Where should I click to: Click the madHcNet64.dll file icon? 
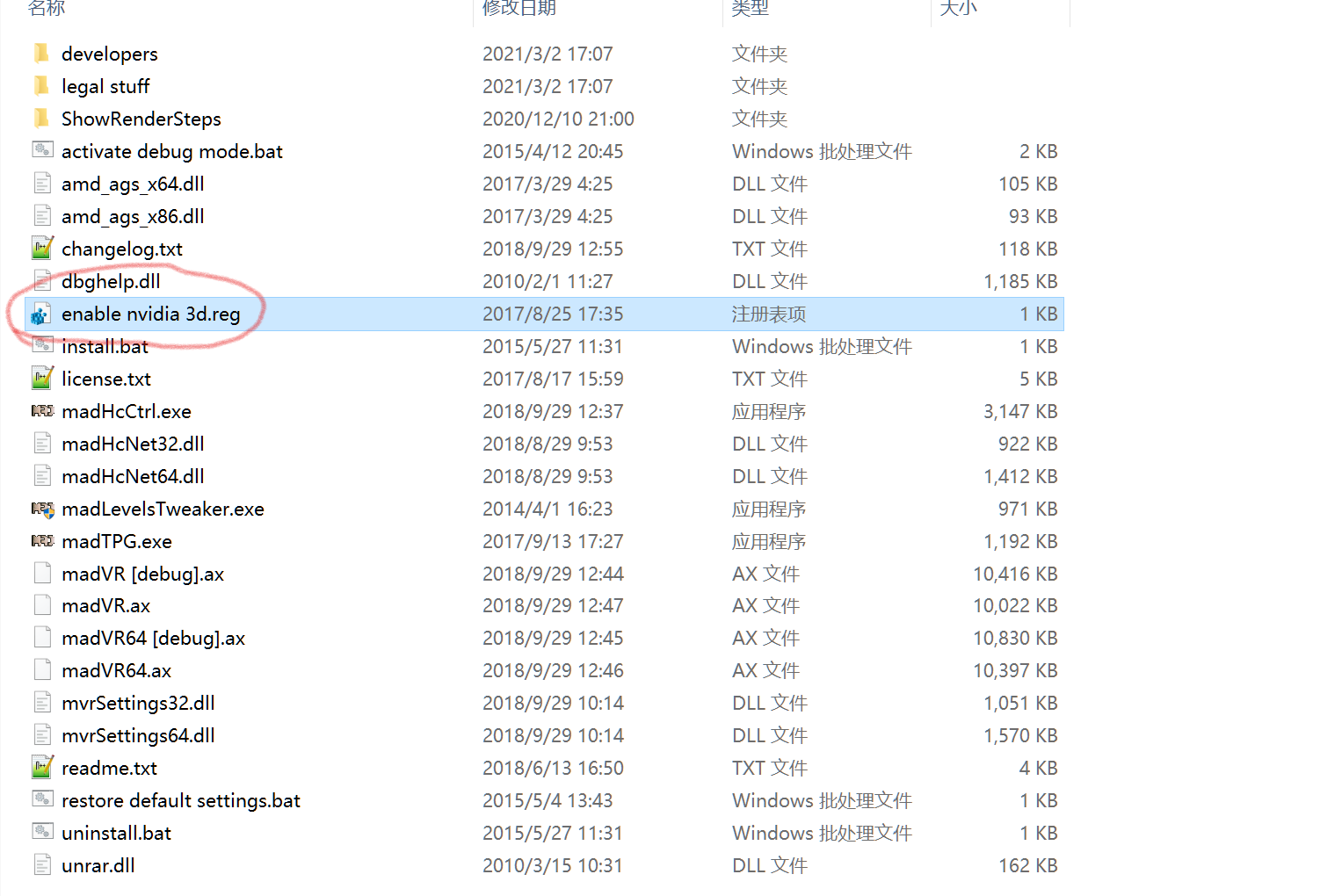tap(42, 476)
